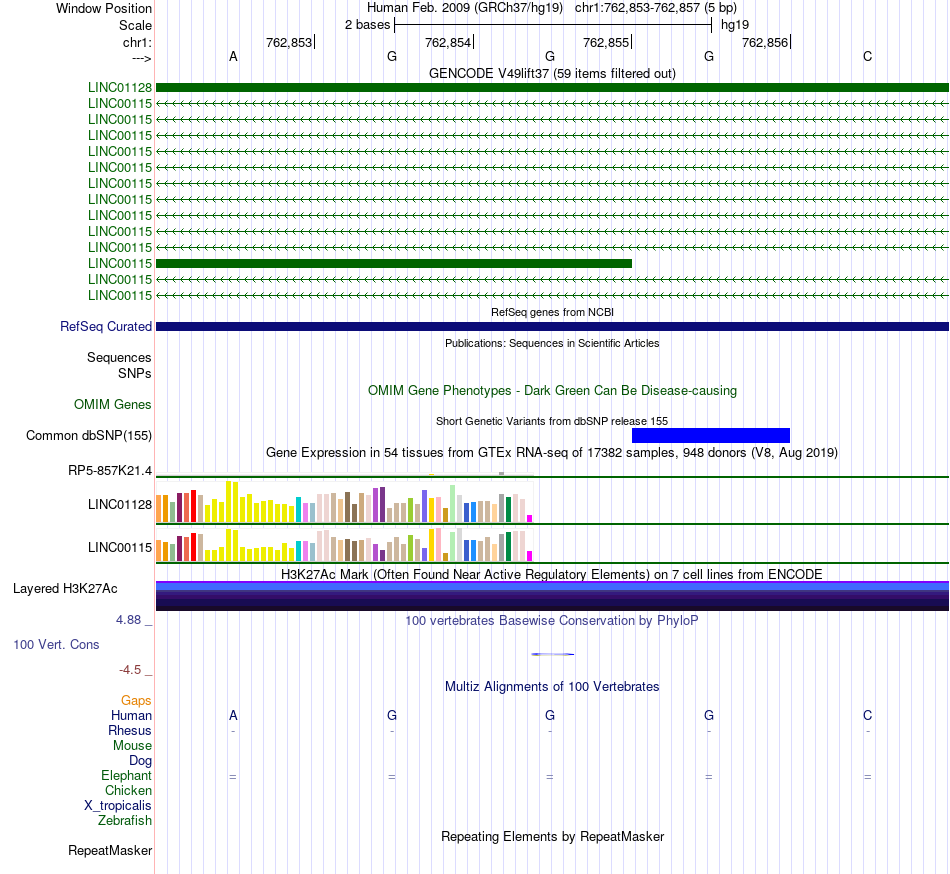950x874 pixels.
Task: Click the Human alignment row label
Action: tap(131, 715)
